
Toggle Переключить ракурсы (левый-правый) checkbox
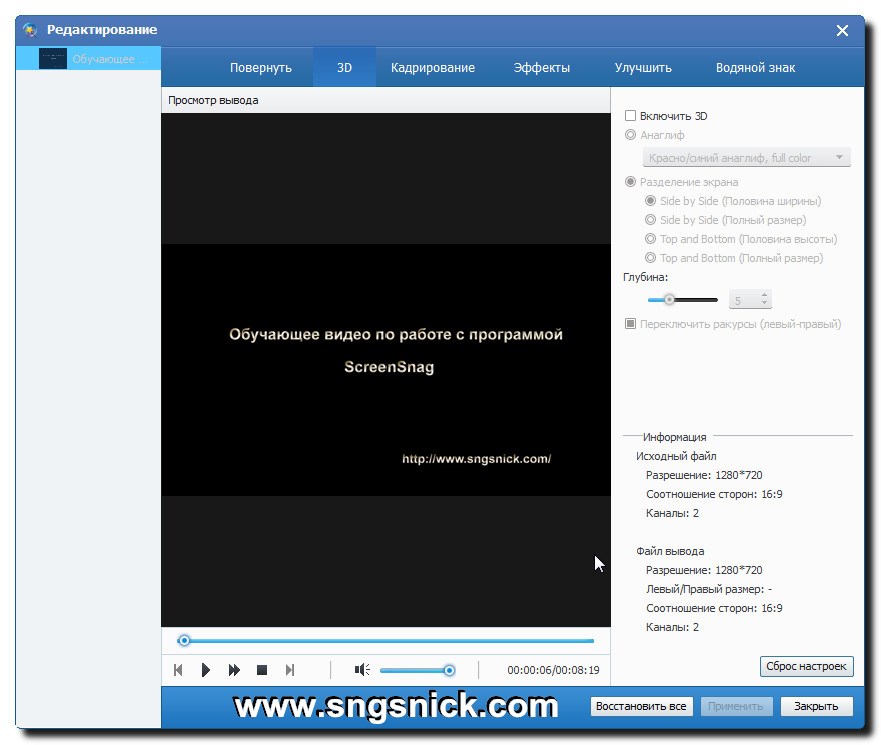pos(630,324)
